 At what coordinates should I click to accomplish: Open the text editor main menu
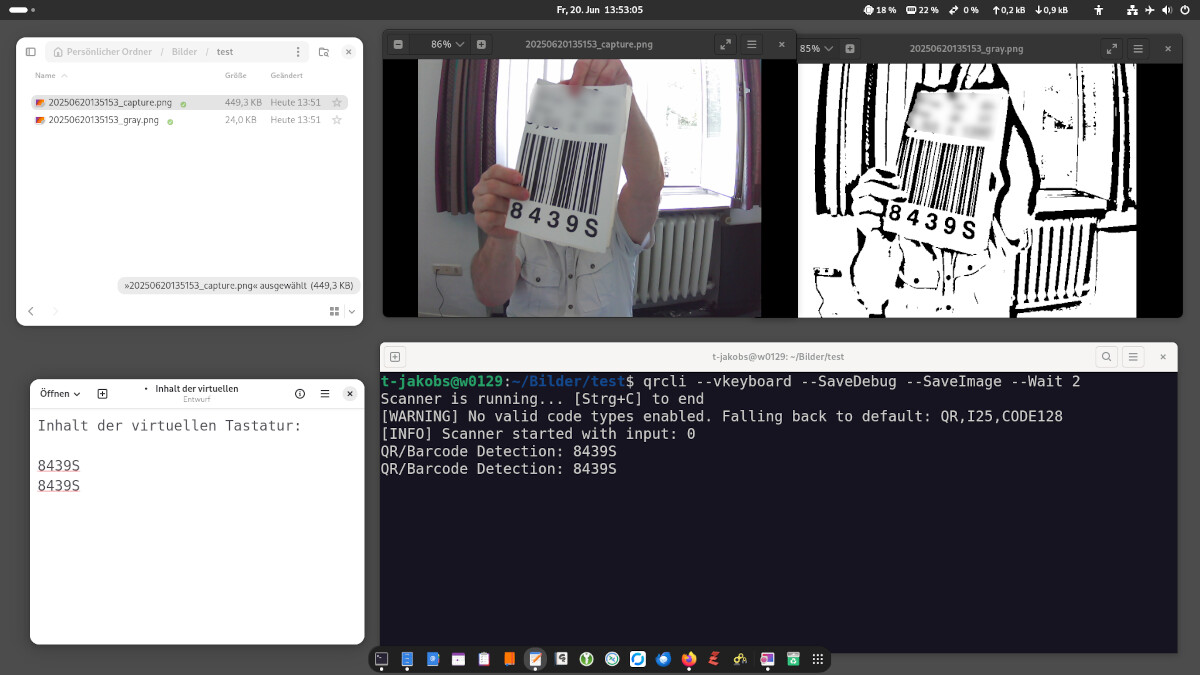coord(325,394)
